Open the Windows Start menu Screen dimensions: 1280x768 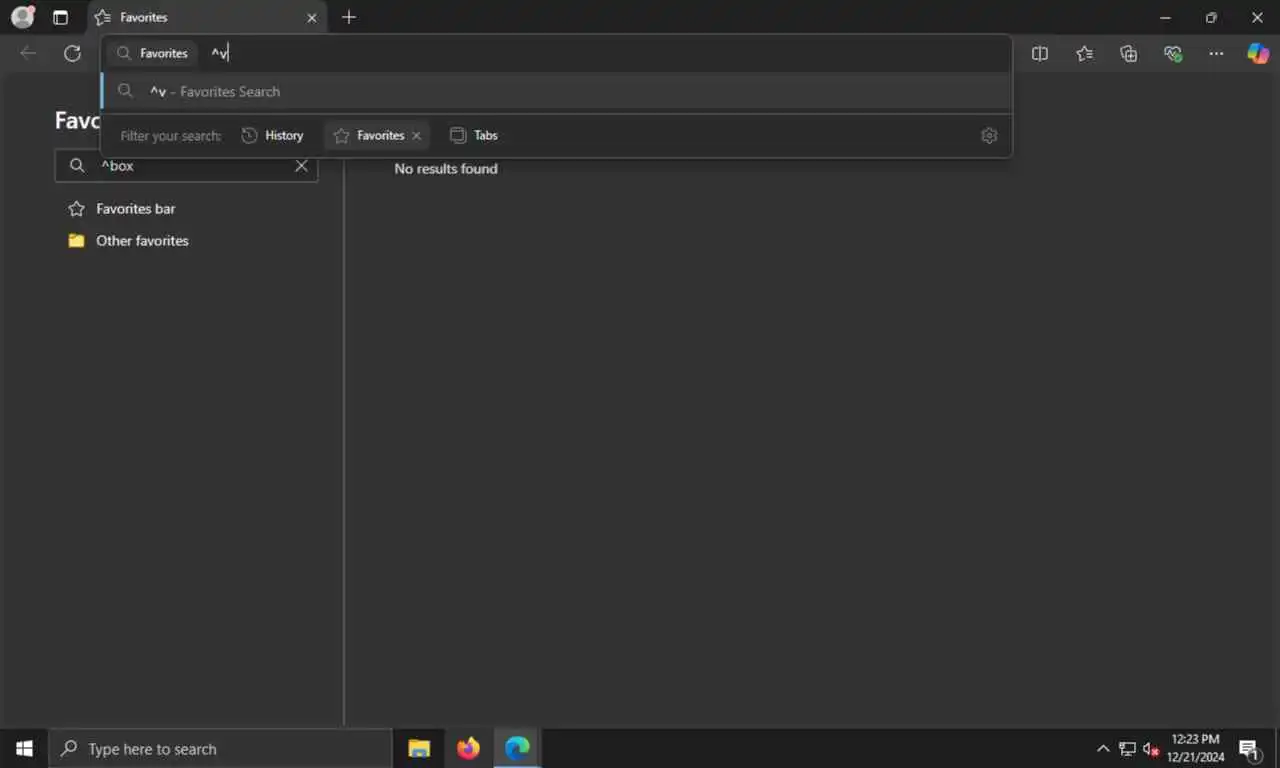tap(24, 748)
